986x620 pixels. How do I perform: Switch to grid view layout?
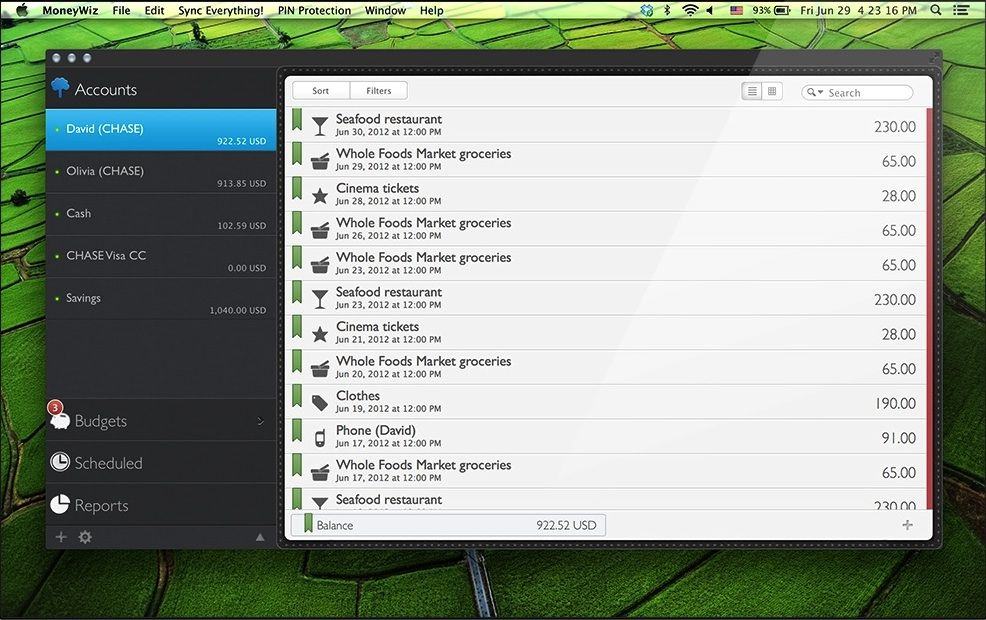coord(772,92)
